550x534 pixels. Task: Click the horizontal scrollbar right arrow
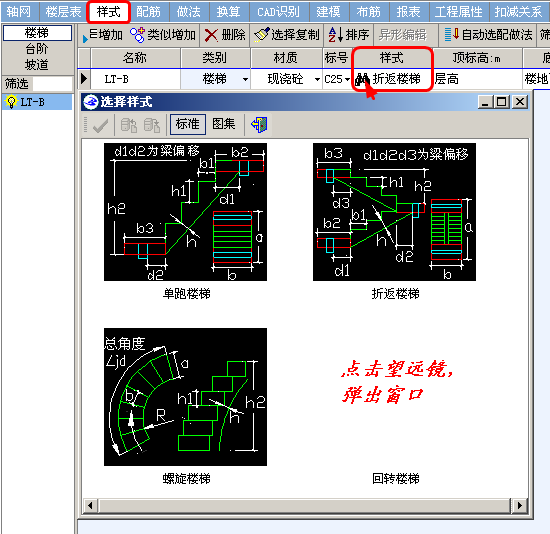click(519, 506)
